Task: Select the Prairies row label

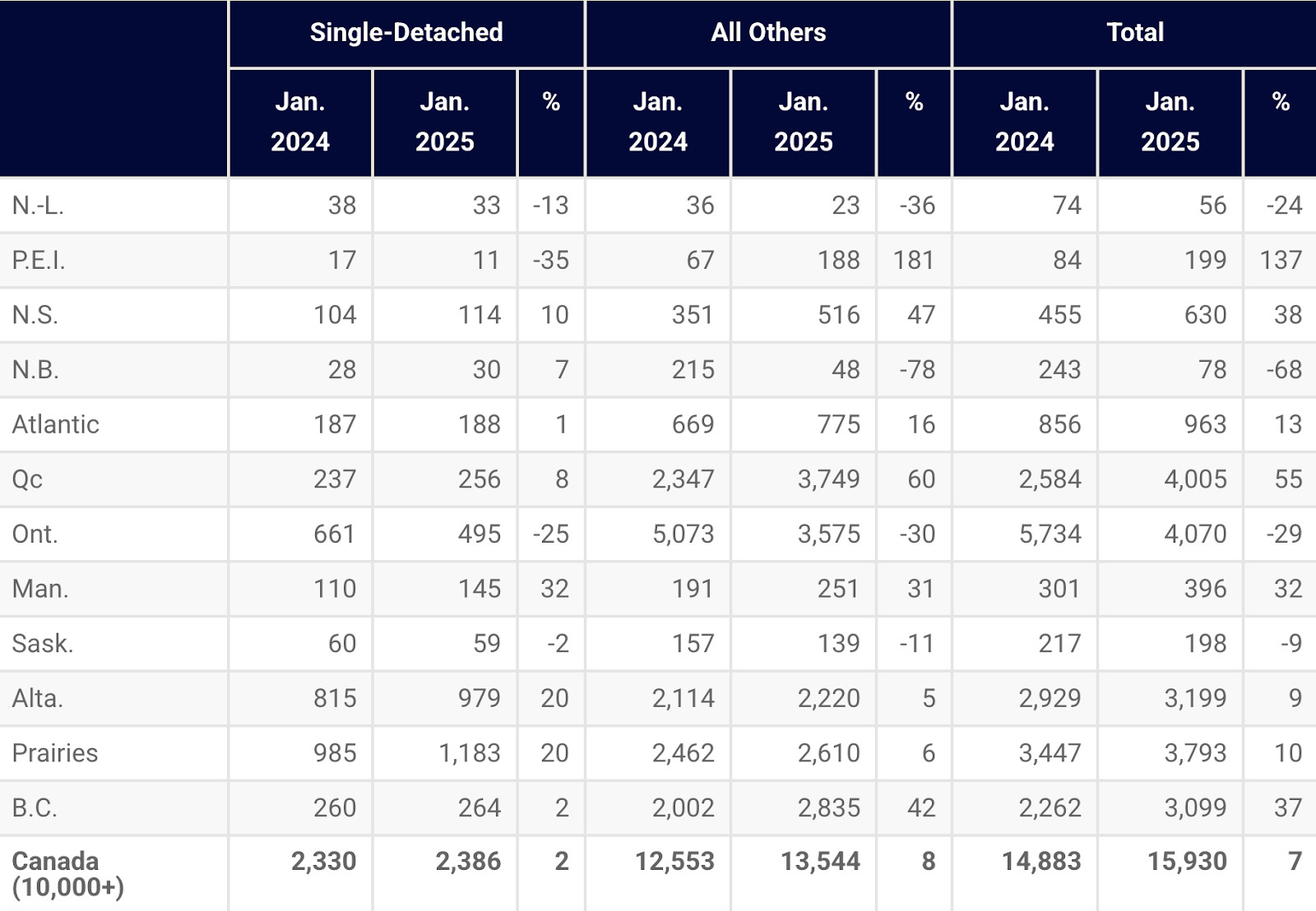Action: pyautogui.click(x=55, y=753)
